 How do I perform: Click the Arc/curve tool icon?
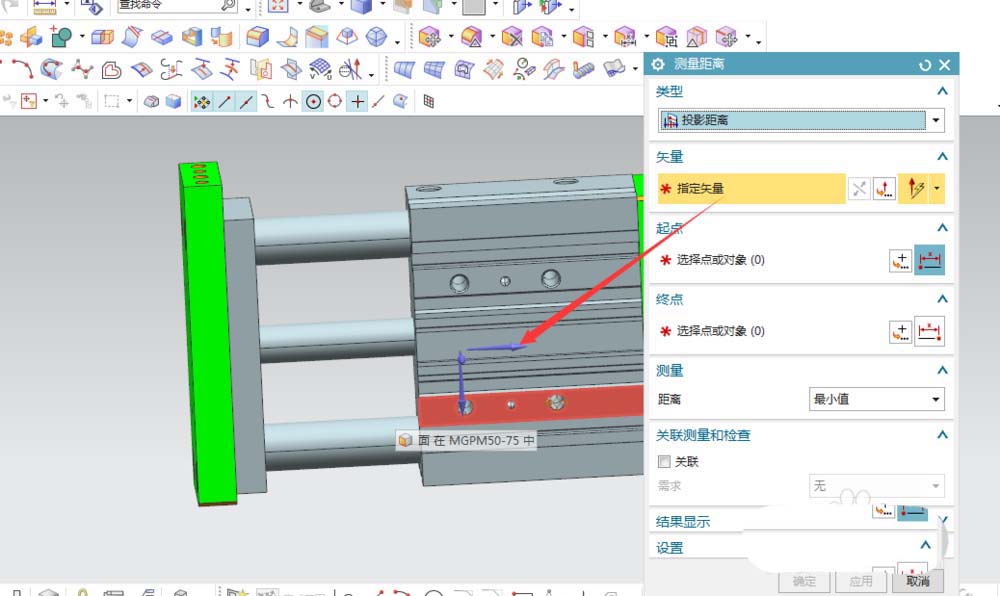tap(22, 69)
